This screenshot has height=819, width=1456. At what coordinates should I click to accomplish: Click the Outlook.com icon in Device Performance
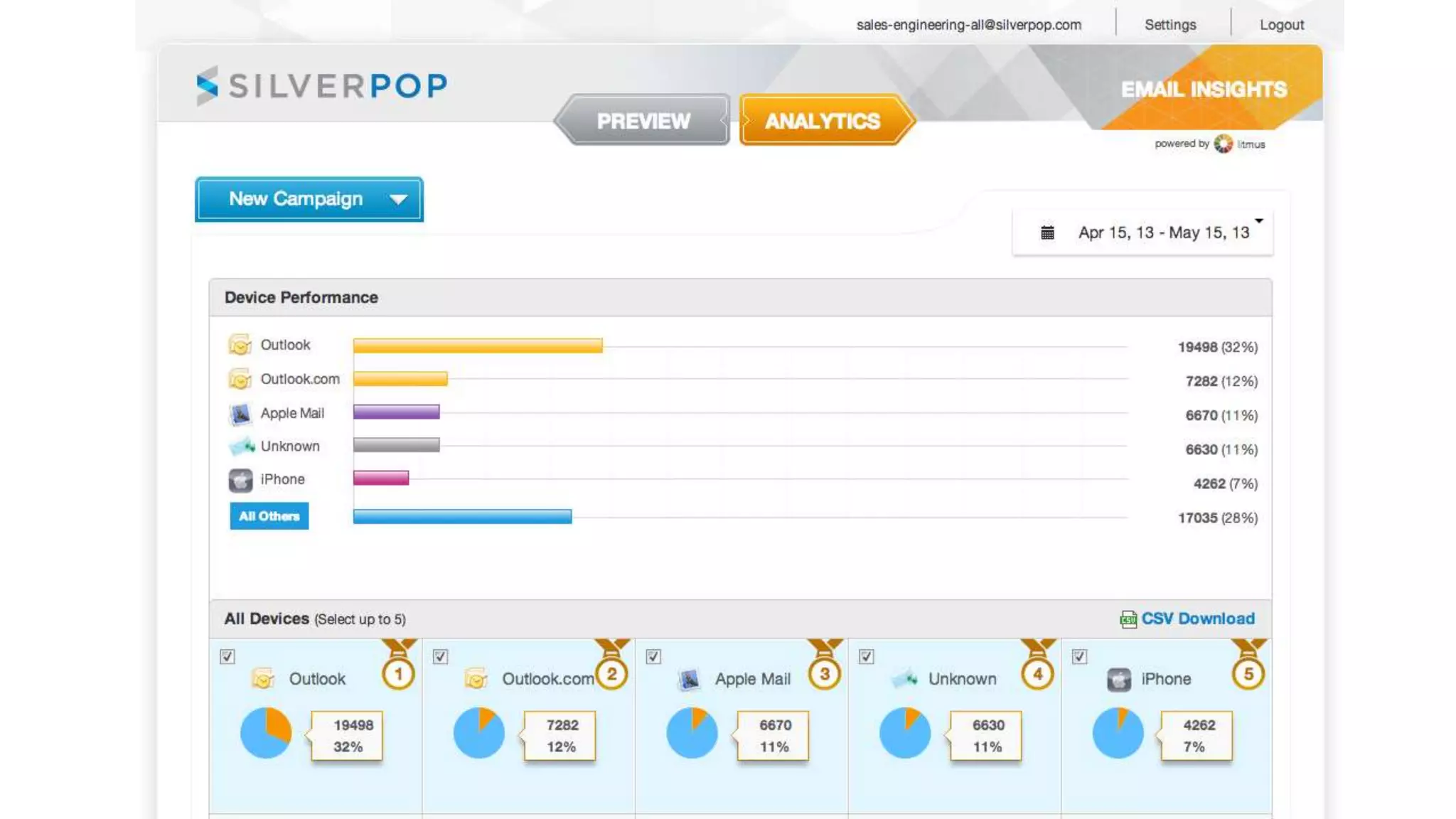[240, 379]
